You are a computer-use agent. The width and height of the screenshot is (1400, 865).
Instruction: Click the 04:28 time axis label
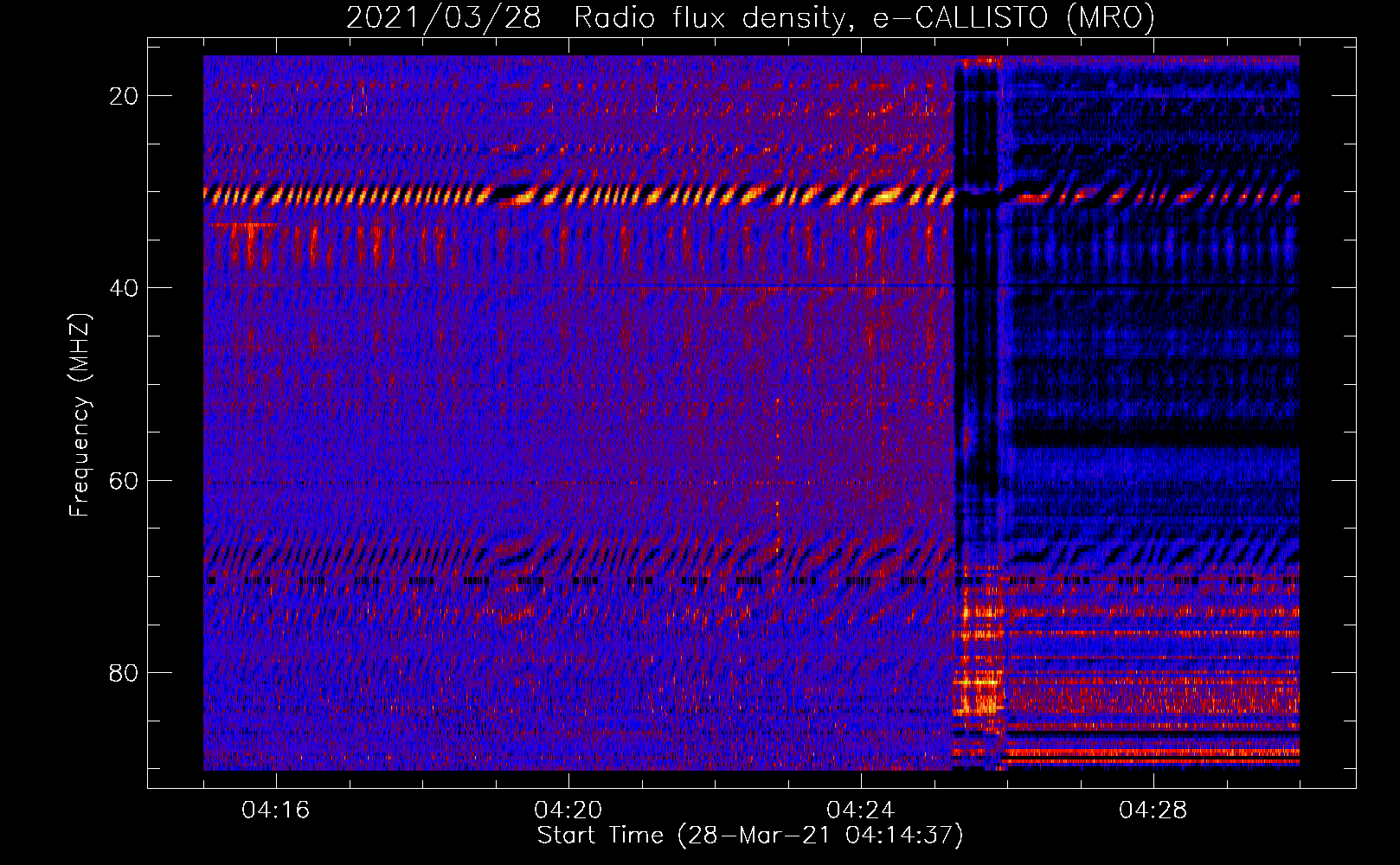point(1153,811)
